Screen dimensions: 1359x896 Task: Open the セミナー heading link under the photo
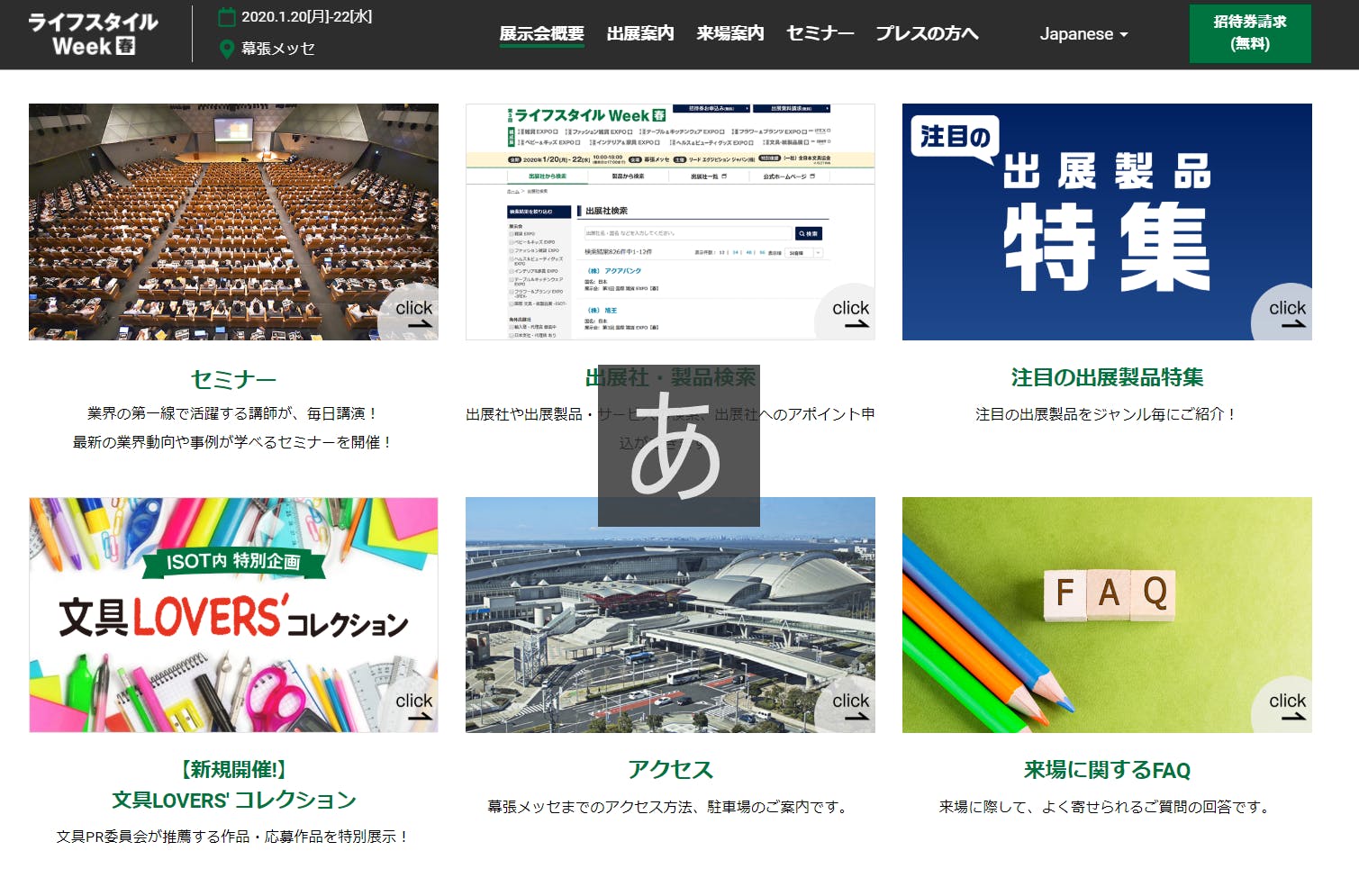233,379
